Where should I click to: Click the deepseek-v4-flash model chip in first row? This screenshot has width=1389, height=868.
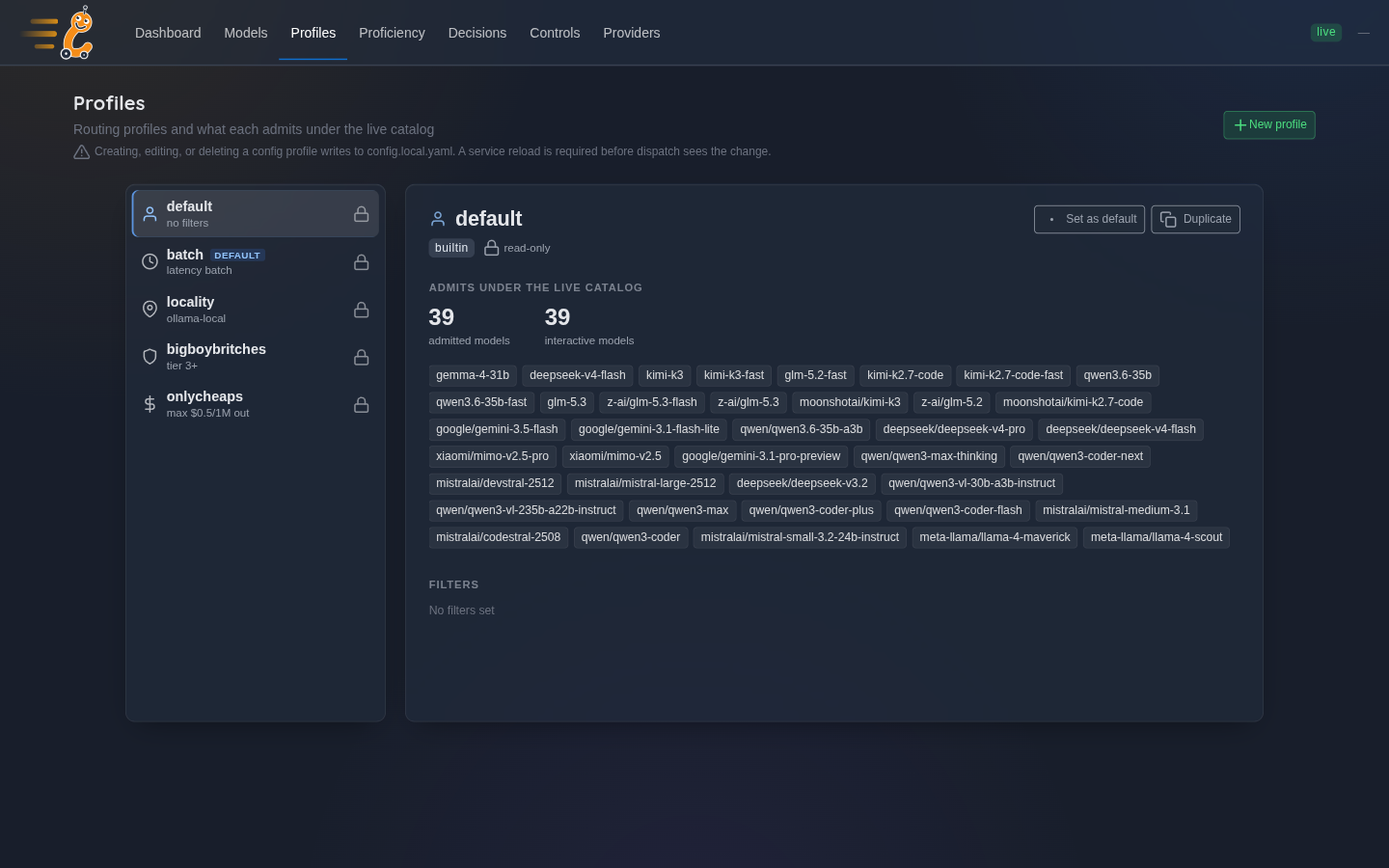tap(578, 375)
